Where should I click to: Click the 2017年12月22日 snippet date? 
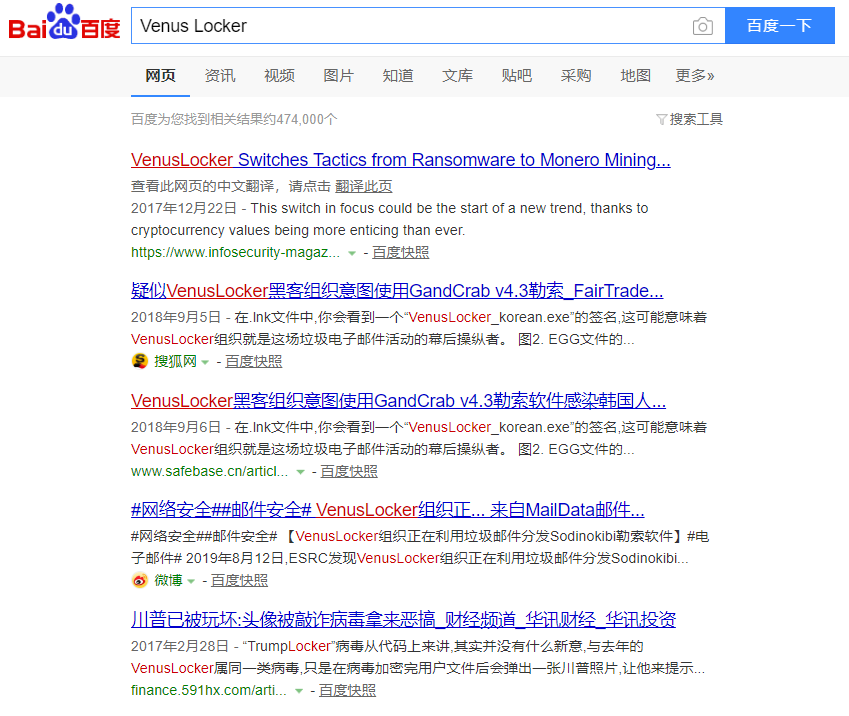tap(184, 209)
